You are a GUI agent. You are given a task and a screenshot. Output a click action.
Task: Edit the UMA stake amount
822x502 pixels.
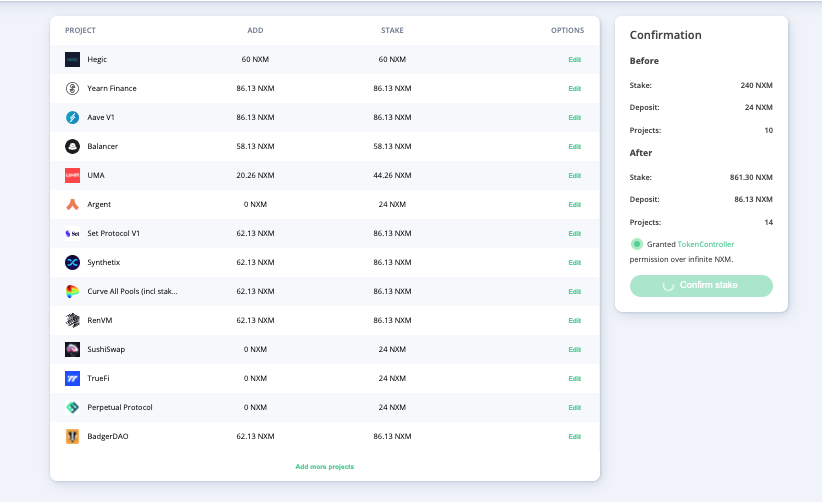(x=575, y=176)
